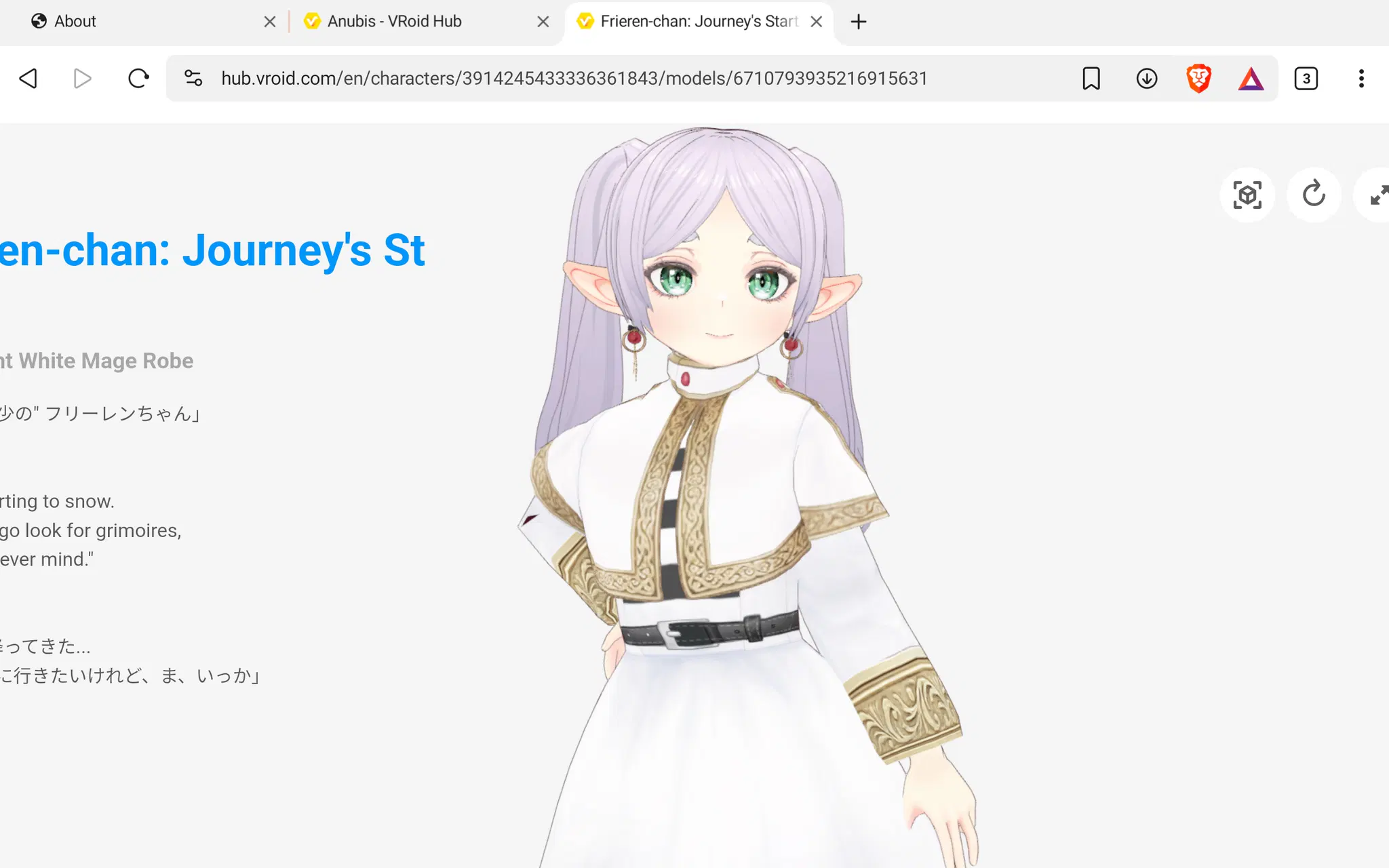Click the Japanese line ending ってきた...

click(45, 646)
